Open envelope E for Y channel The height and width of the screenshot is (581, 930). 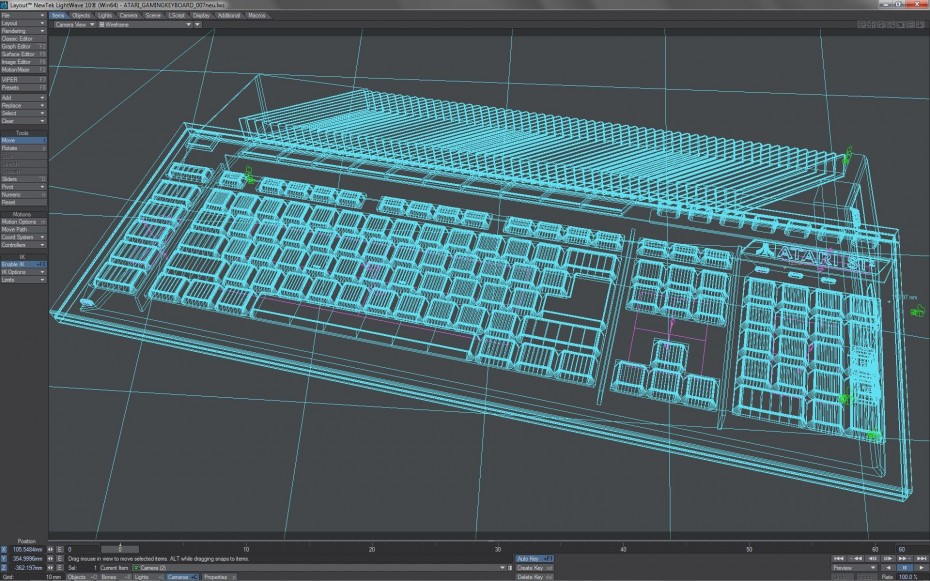(59, 558)
